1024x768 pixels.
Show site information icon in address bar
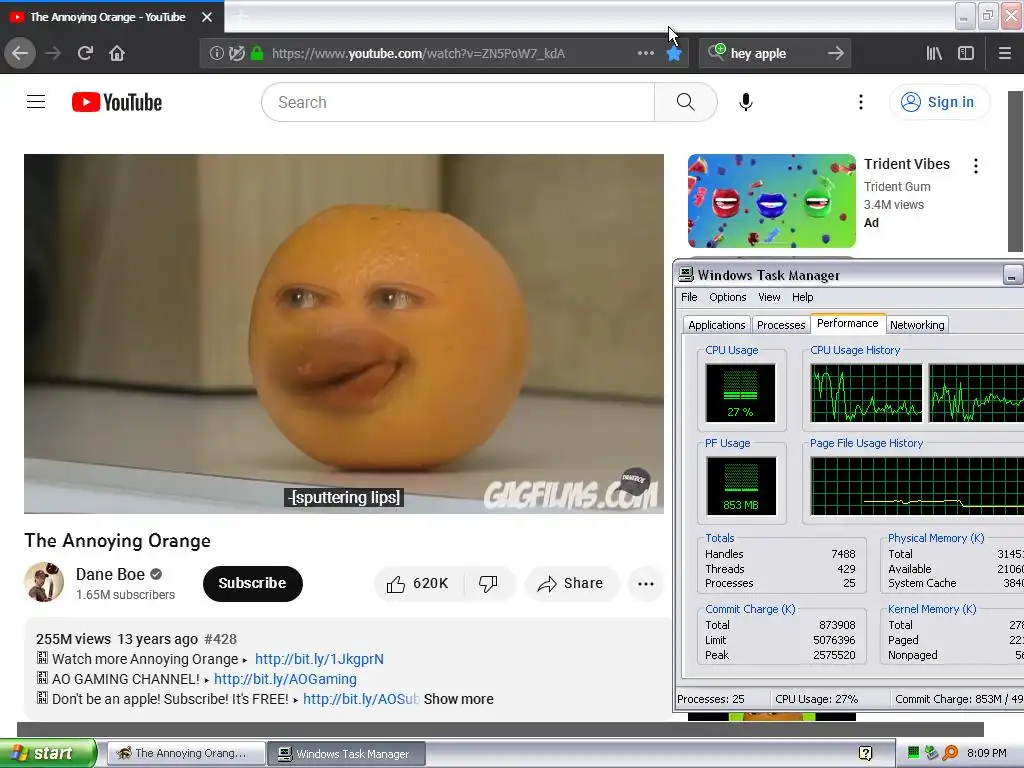coord(216,53)
